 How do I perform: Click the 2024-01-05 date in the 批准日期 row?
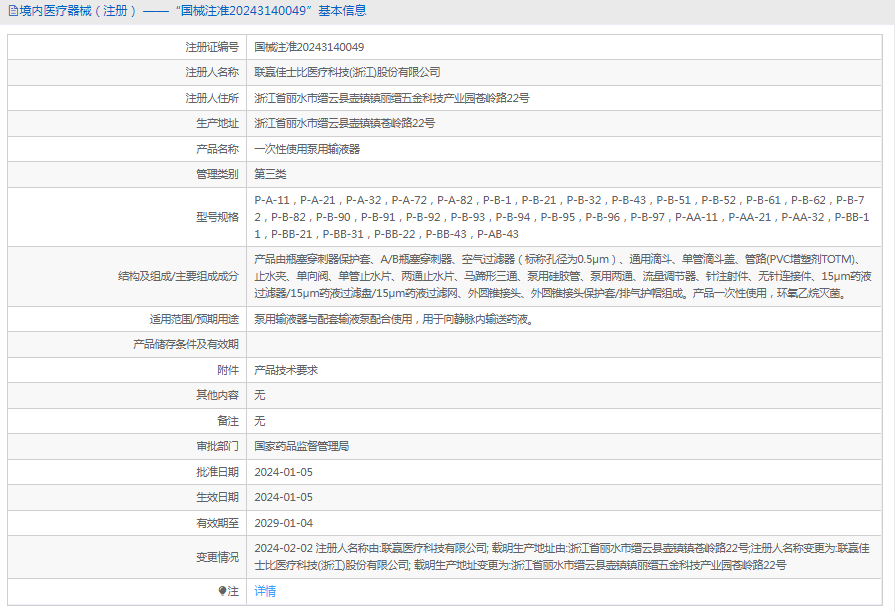pyautogui.click(x=284, y=472)
